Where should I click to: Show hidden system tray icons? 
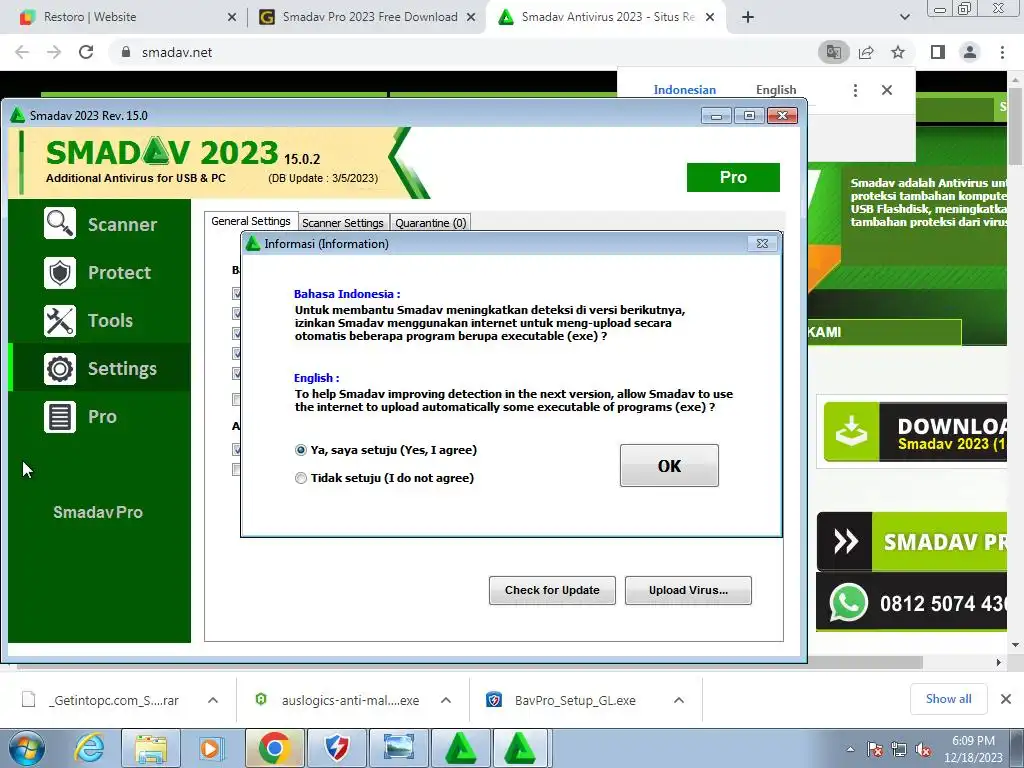click(850, 750)
